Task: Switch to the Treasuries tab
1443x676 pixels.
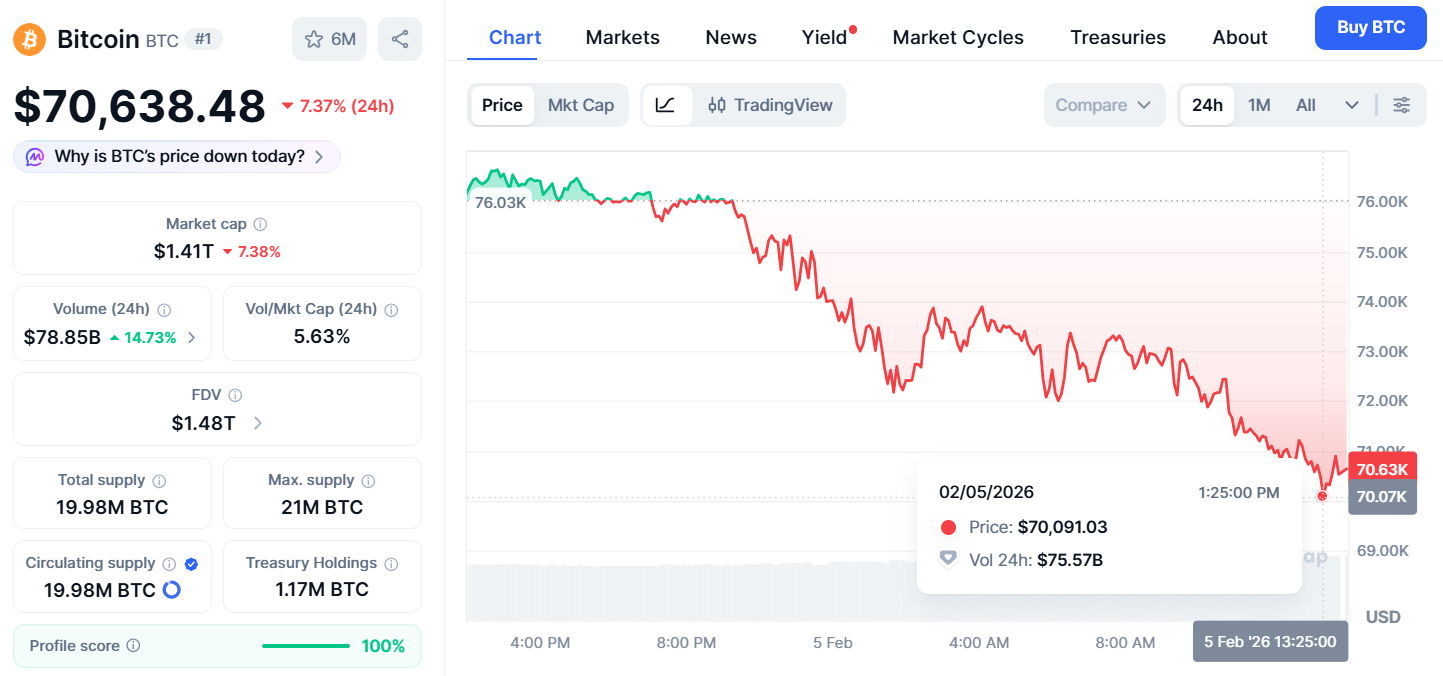Action: pos(1117,37)
